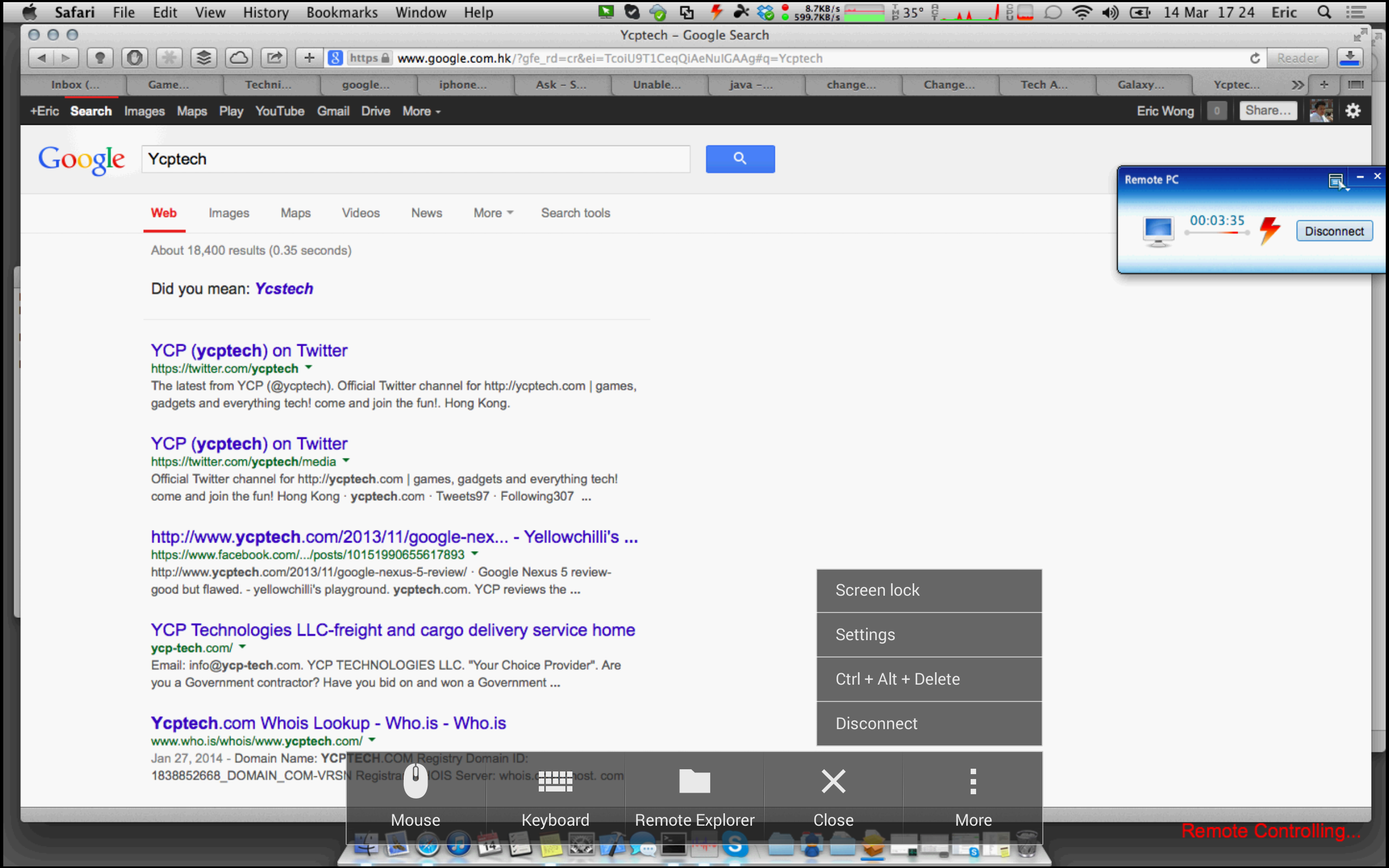Open Ycptech.com Whois Lookup result

tap(328, 723)
